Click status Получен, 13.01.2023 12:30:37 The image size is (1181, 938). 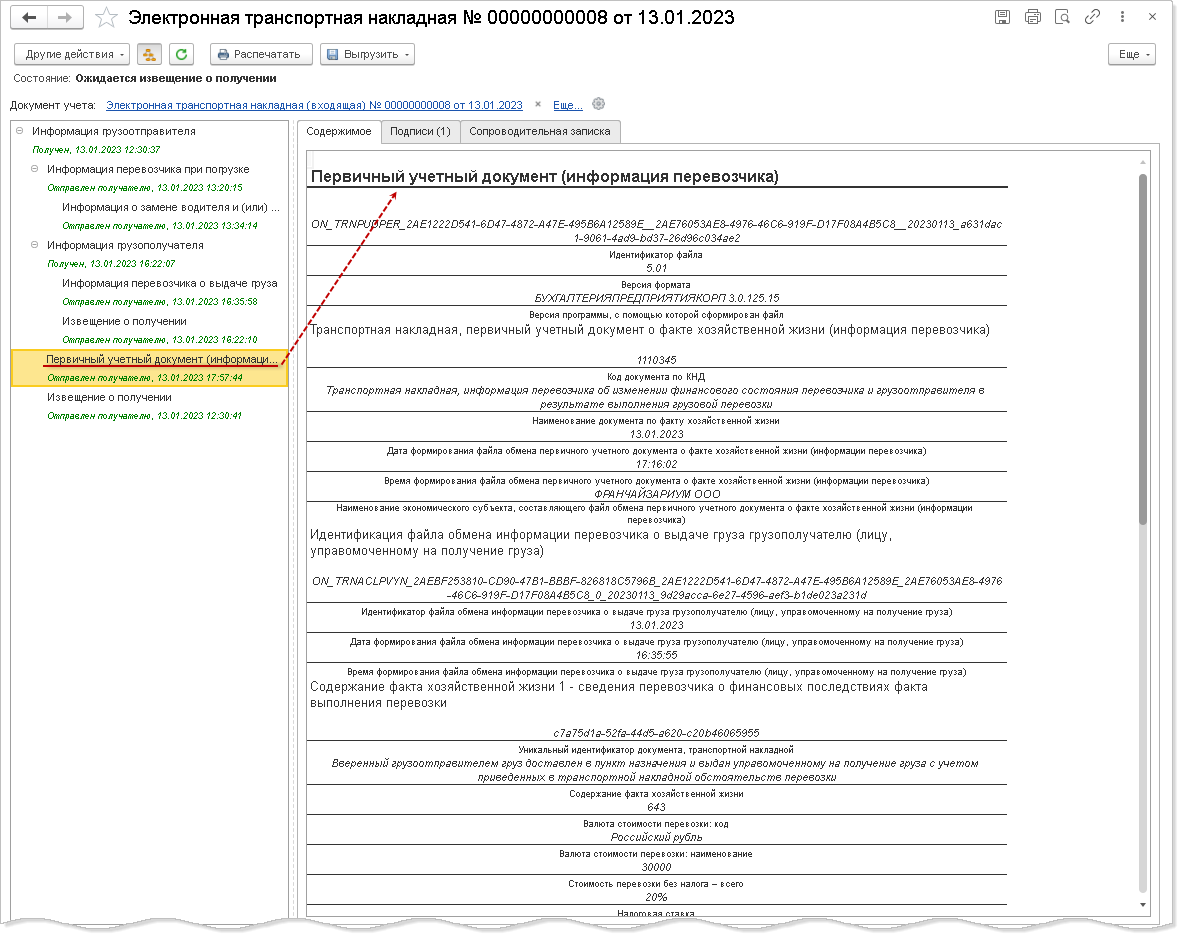[x=96, y=150]
